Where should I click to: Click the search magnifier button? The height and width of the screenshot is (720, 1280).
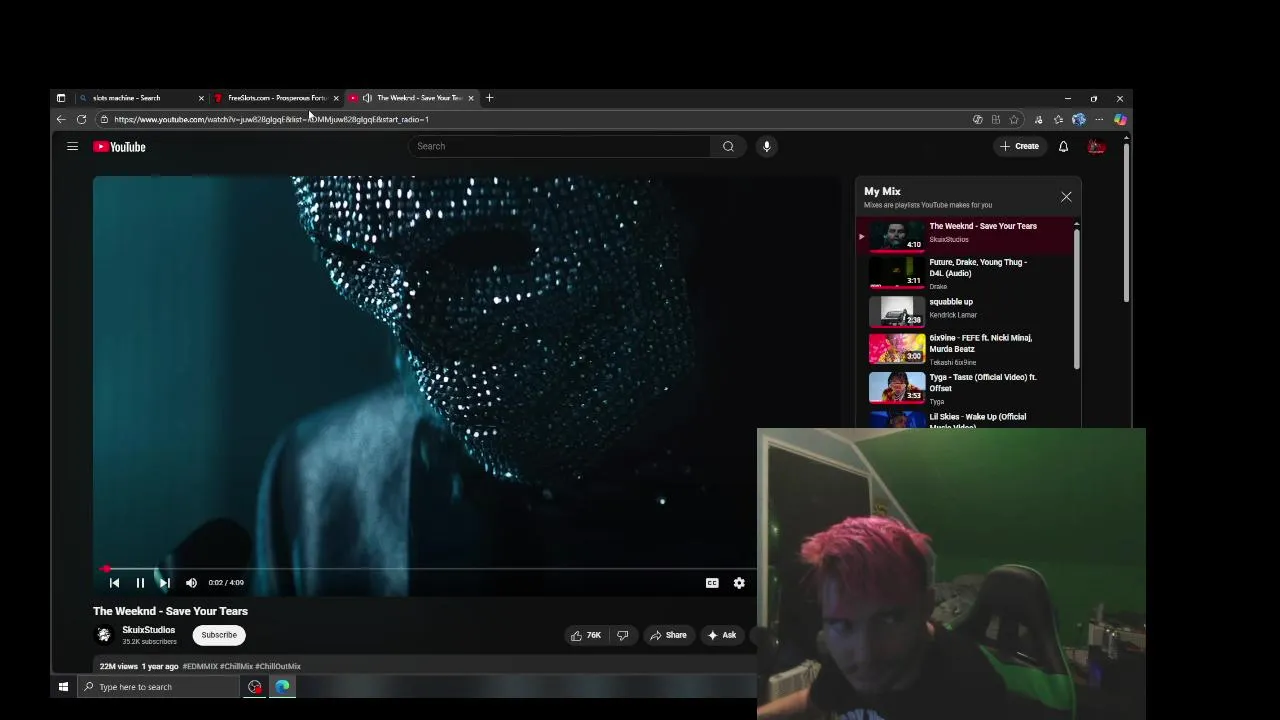coord(728,146)
